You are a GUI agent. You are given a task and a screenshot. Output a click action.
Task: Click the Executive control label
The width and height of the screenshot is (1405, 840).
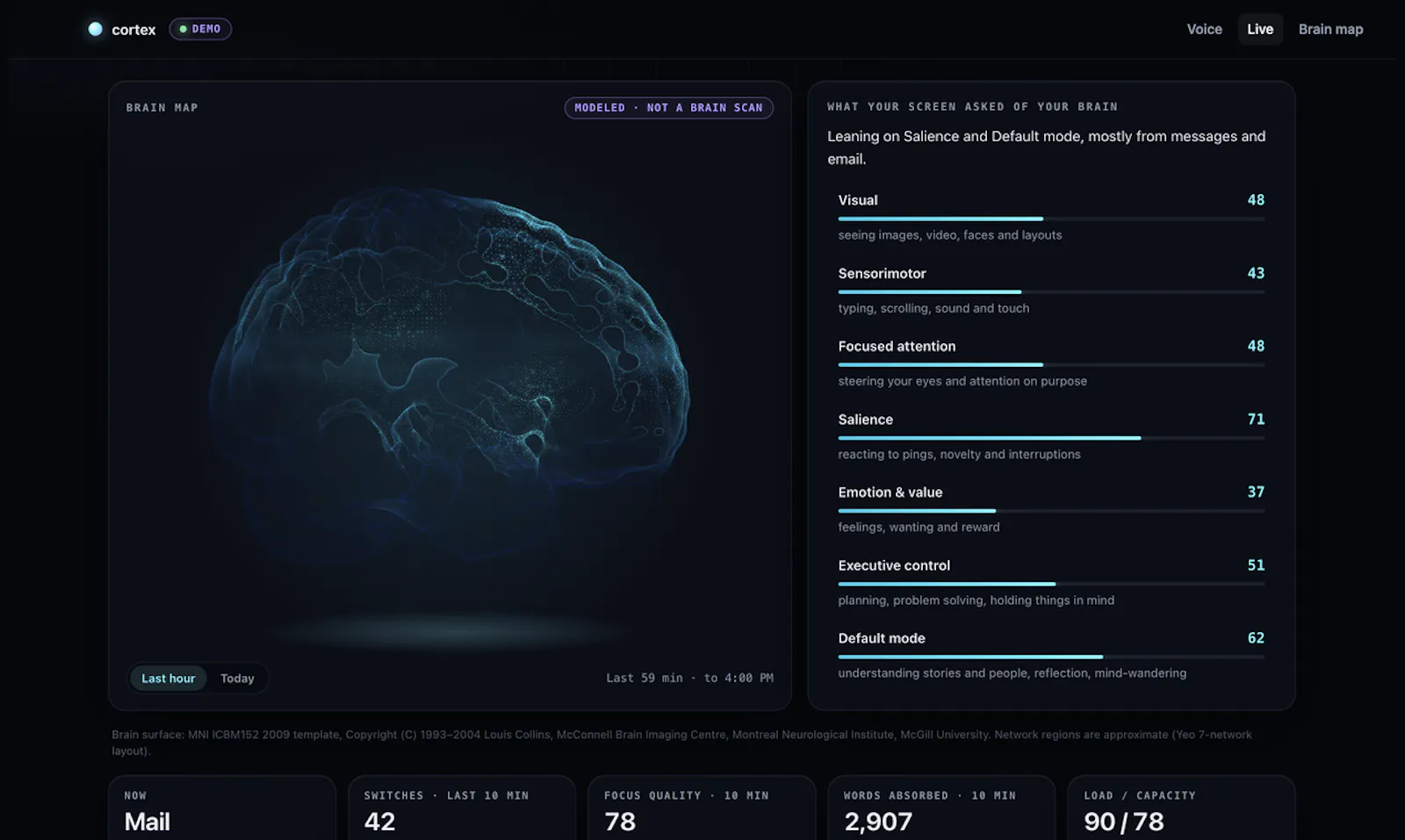(894, 566)
